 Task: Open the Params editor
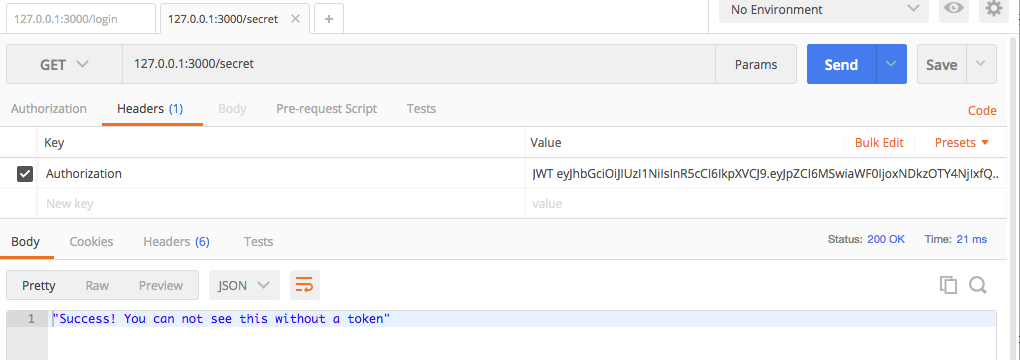pos(756,64)
